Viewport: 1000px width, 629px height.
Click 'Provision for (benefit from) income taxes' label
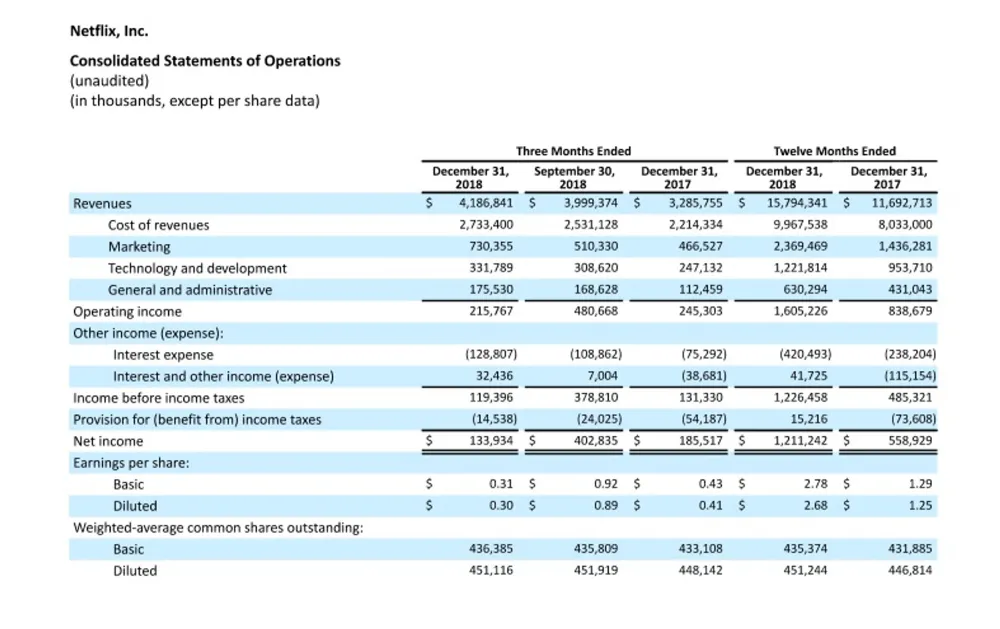coord(197,420)
